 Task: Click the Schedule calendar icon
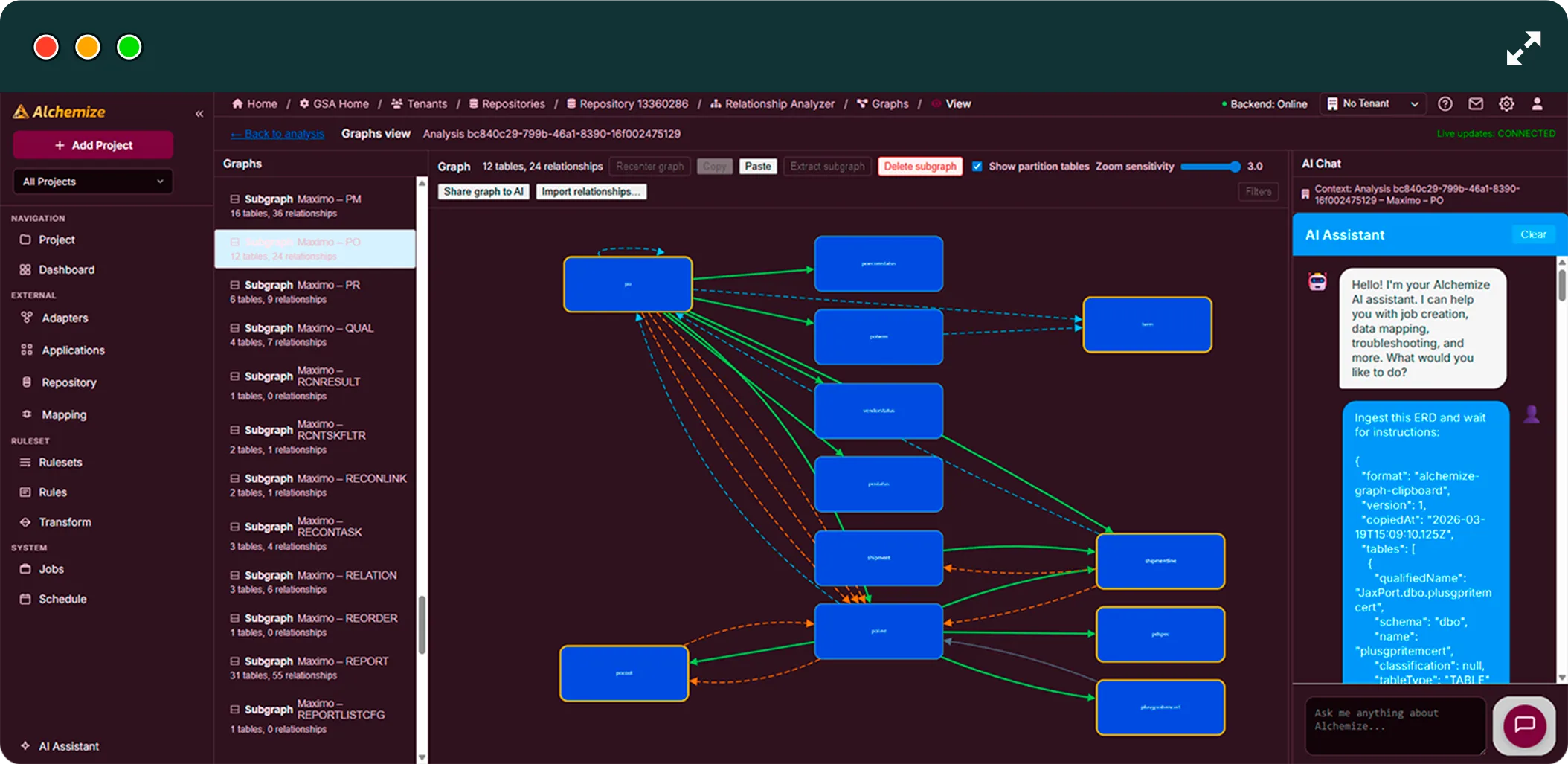tap(25, 598)
